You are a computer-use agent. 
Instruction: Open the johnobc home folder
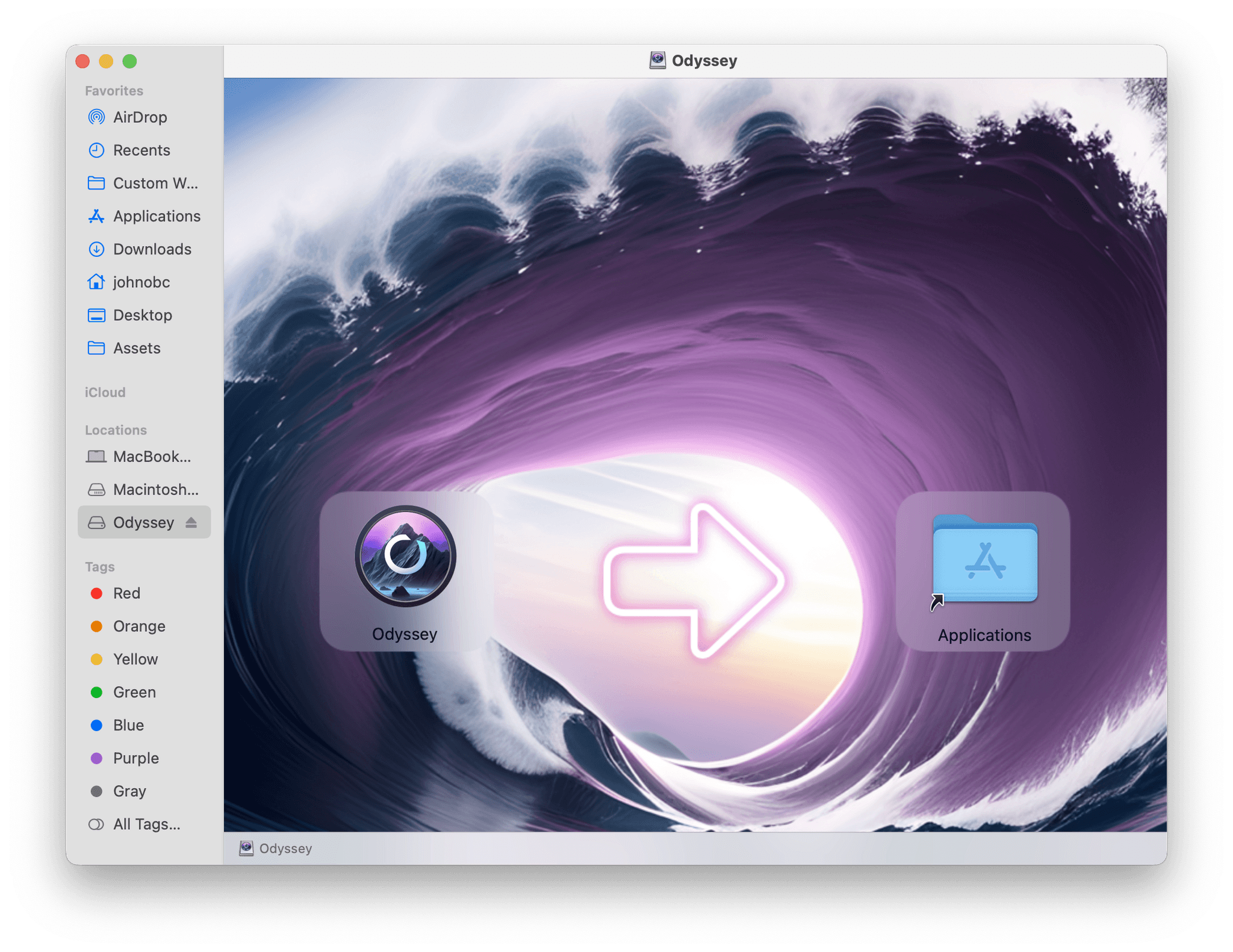pos(141,282)
